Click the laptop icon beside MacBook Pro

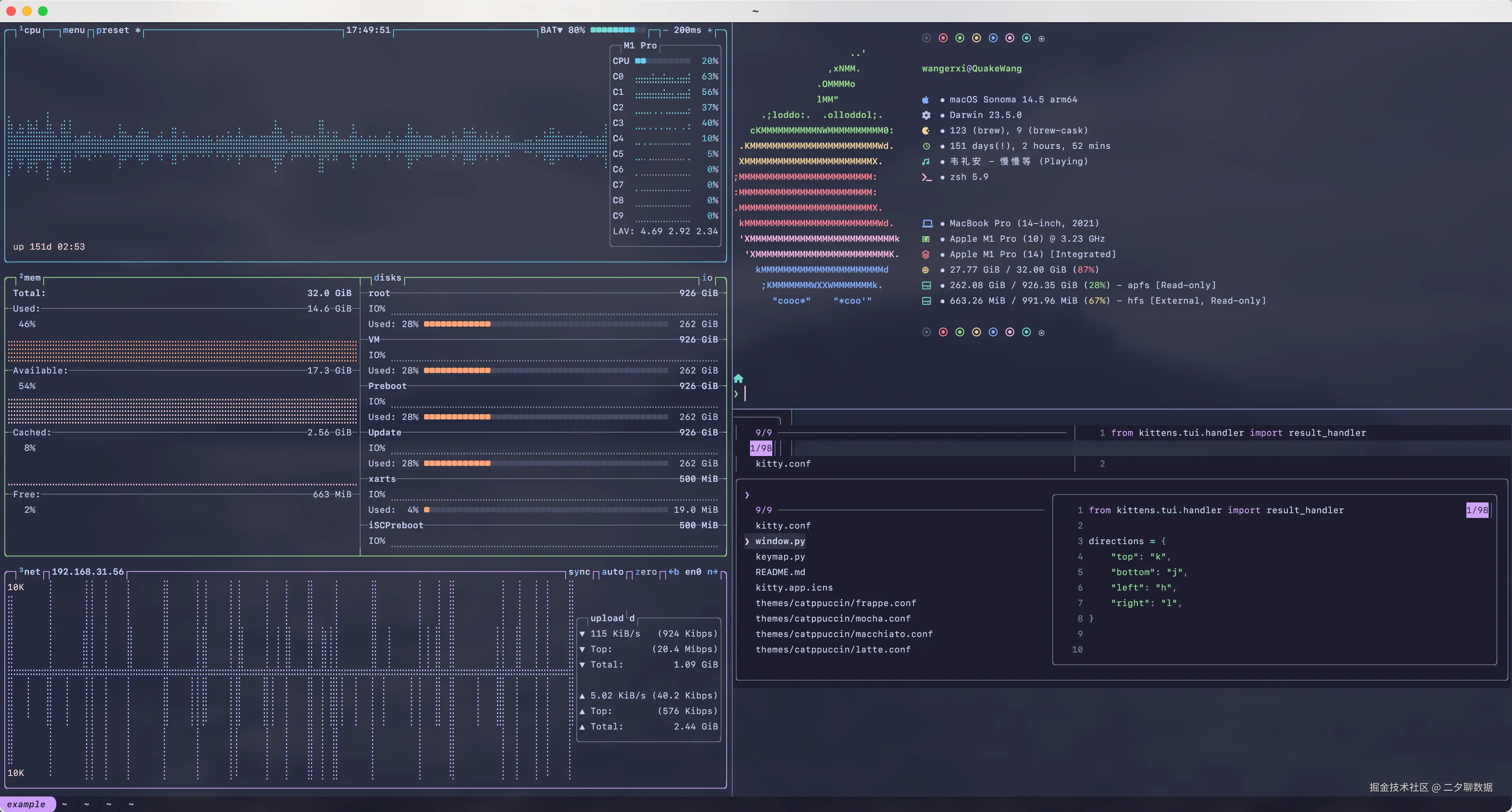927,224
